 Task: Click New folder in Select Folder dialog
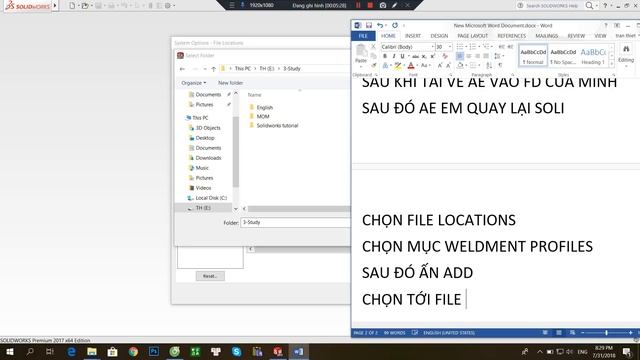pyautogui.click(x=230, y=83)
